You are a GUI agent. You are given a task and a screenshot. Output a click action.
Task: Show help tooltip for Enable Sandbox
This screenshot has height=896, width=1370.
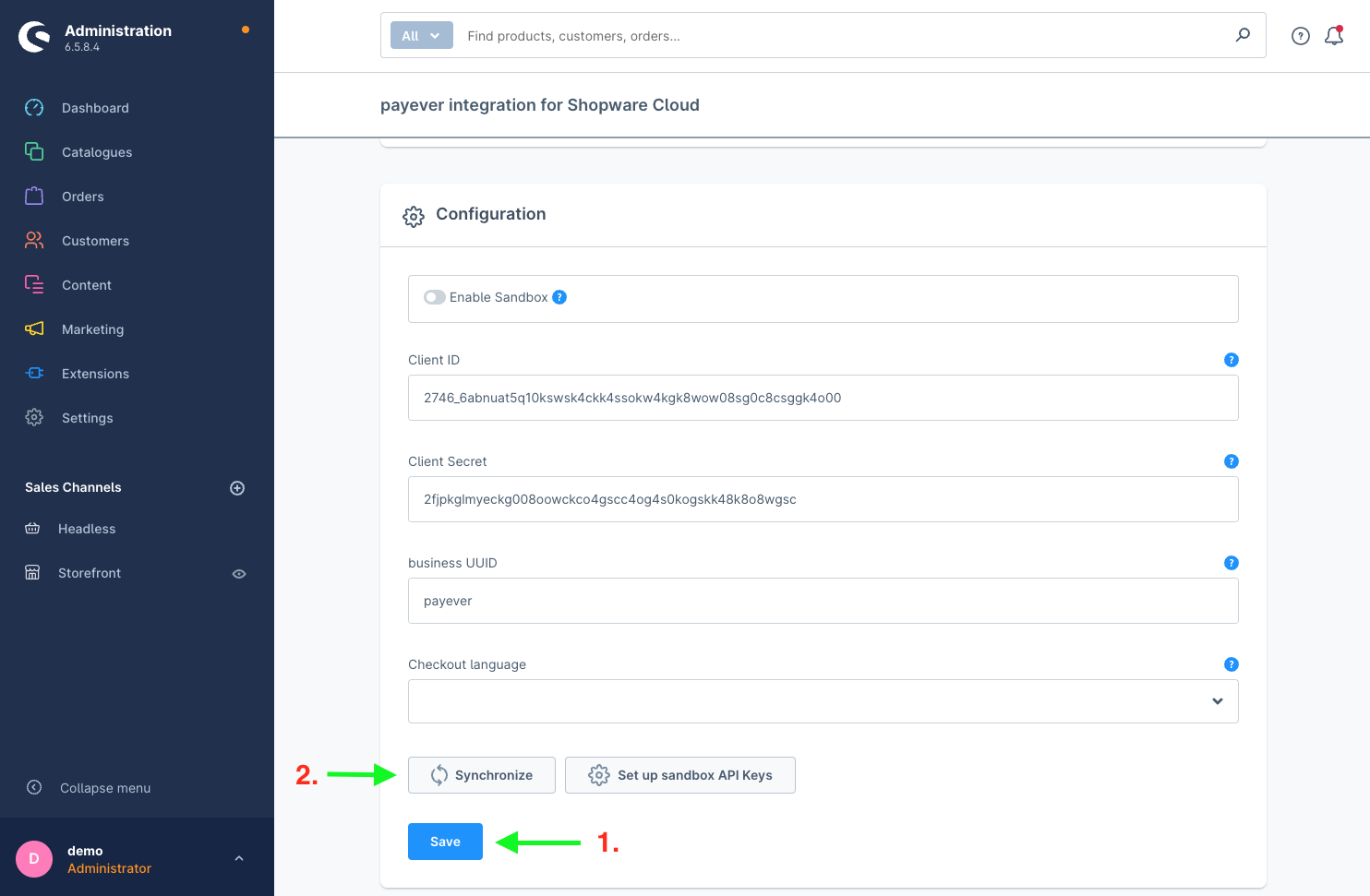pyautogui.click(x=559, y=297)
